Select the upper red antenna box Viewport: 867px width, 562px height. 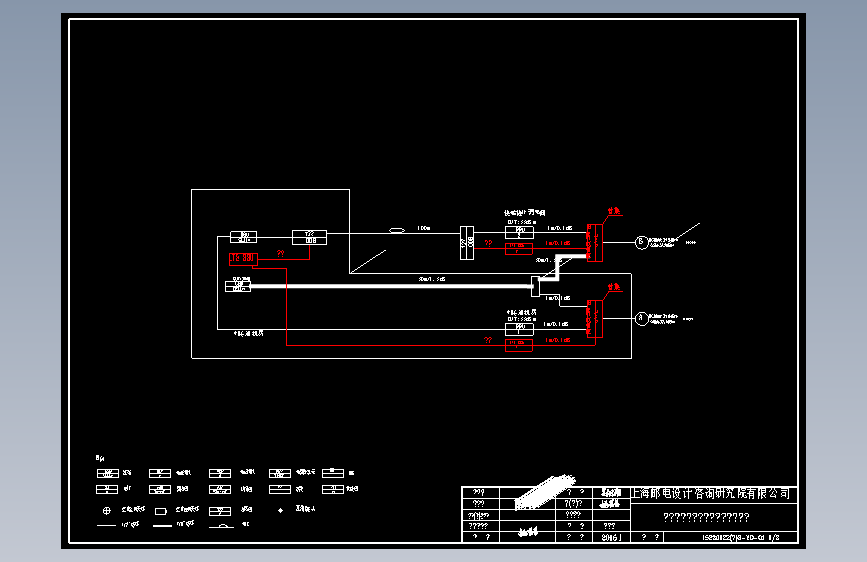pos(594,243)
